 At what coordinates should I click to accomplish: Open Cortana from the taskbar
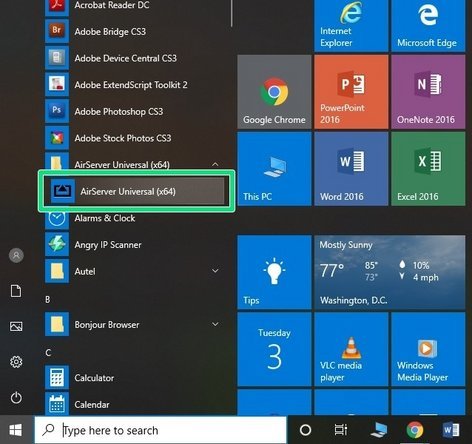pos(305,430)
